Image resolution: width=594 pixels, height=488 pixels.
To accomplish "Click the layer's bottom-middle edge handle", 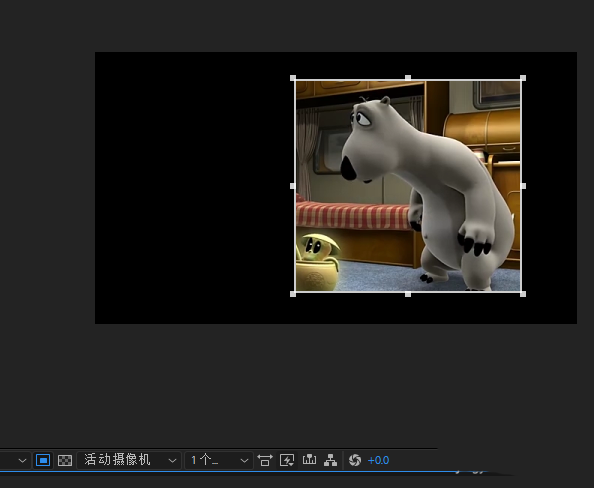I will (x=408, y=294).
